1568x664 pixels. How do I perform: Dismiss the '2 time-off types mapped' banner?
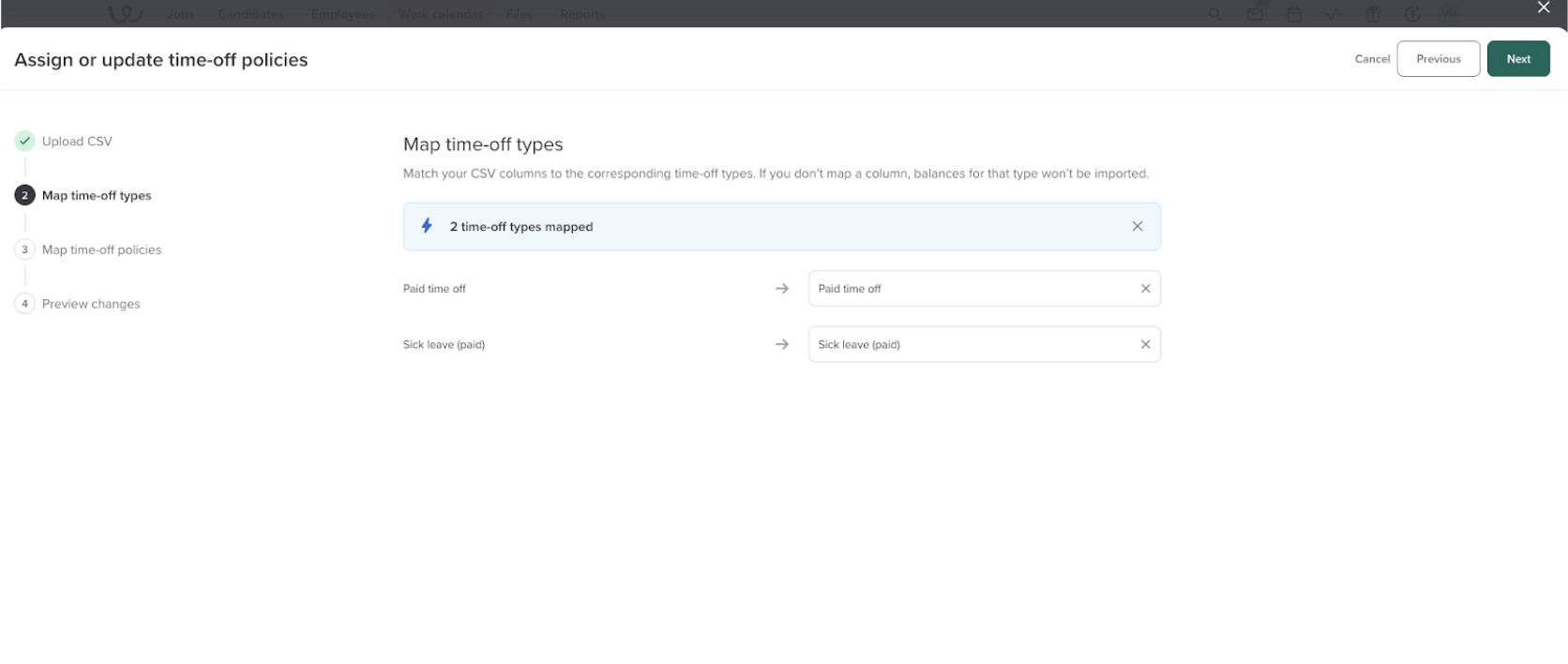1137,226
